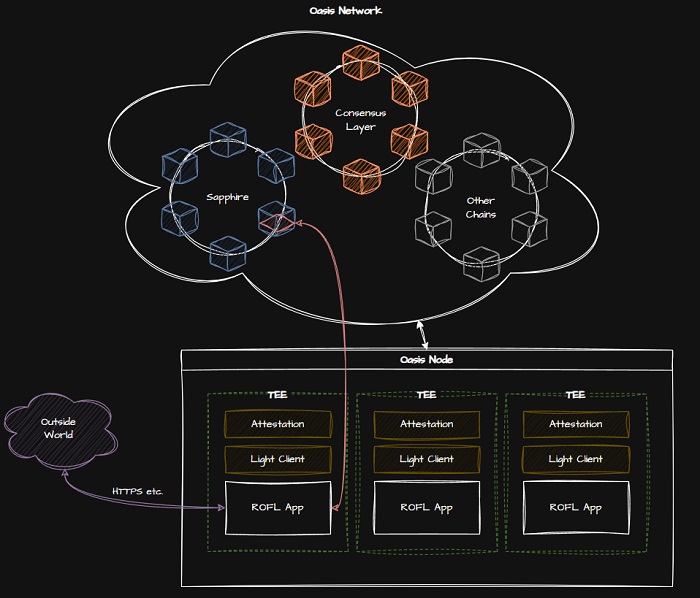Select the top blue Sapphire cube
Image resolution: width=700 pixels, height=598 pixels.
(228, 140)
